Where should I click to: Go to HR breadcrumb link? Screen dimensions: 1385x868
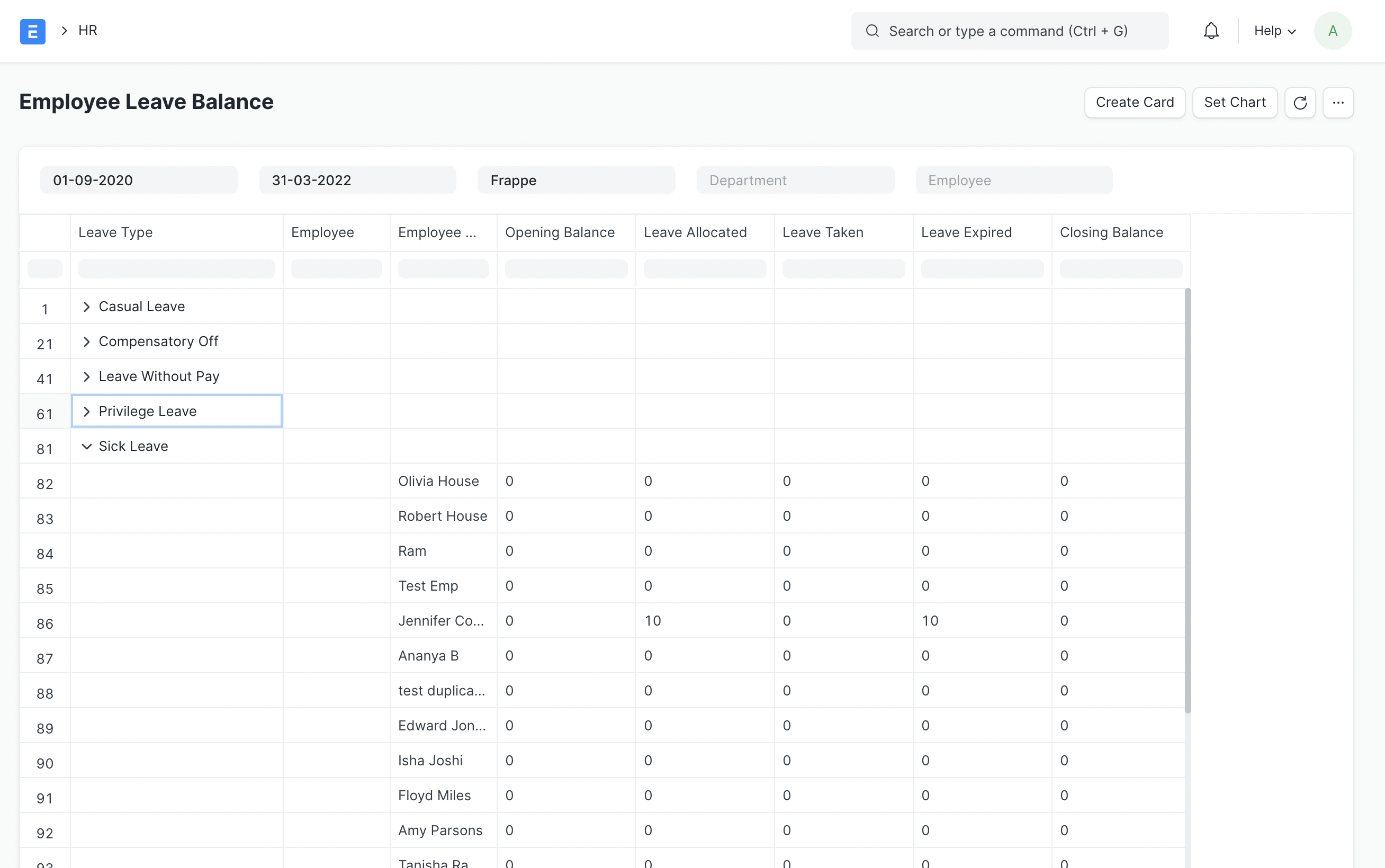click(88, 30)
